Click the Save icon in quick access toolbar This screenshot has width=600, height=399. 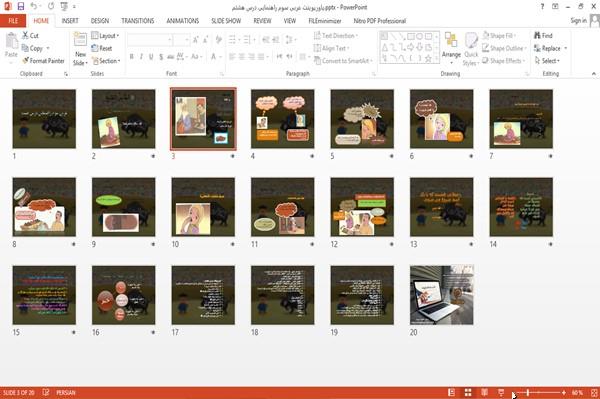point(21,7)
